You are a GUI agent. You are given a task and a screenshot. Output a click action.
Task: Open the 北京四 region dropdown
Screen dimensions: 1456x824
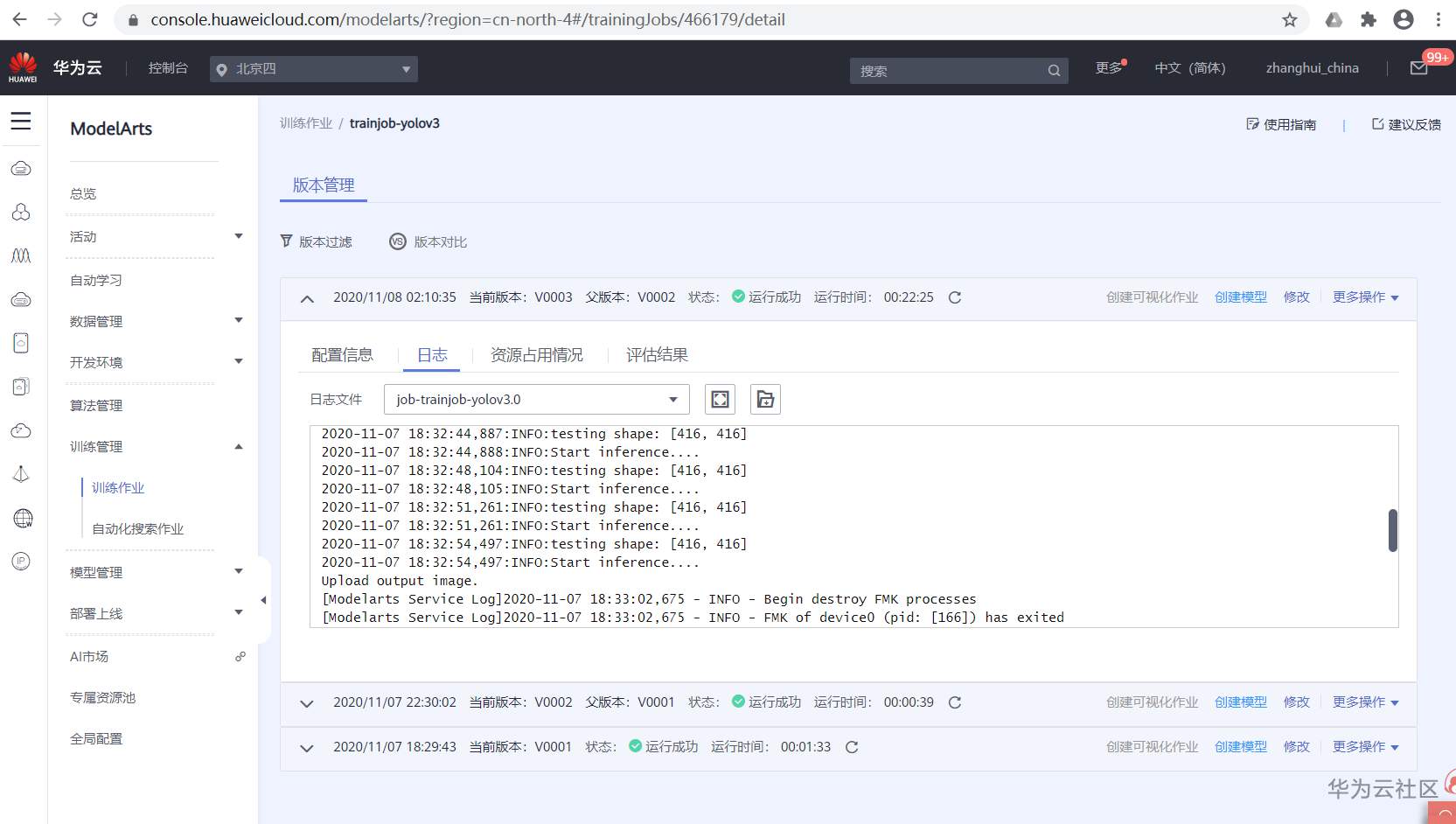click(314, 69)
